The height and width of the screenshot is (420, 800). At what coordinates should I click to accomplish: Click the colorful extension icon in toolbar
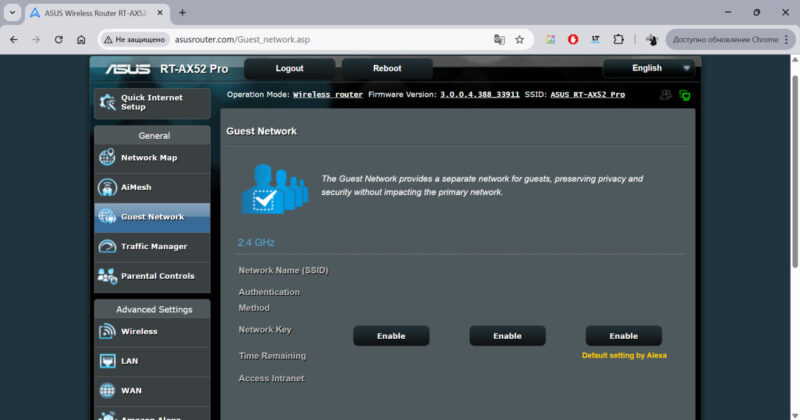tap(550, 39)
